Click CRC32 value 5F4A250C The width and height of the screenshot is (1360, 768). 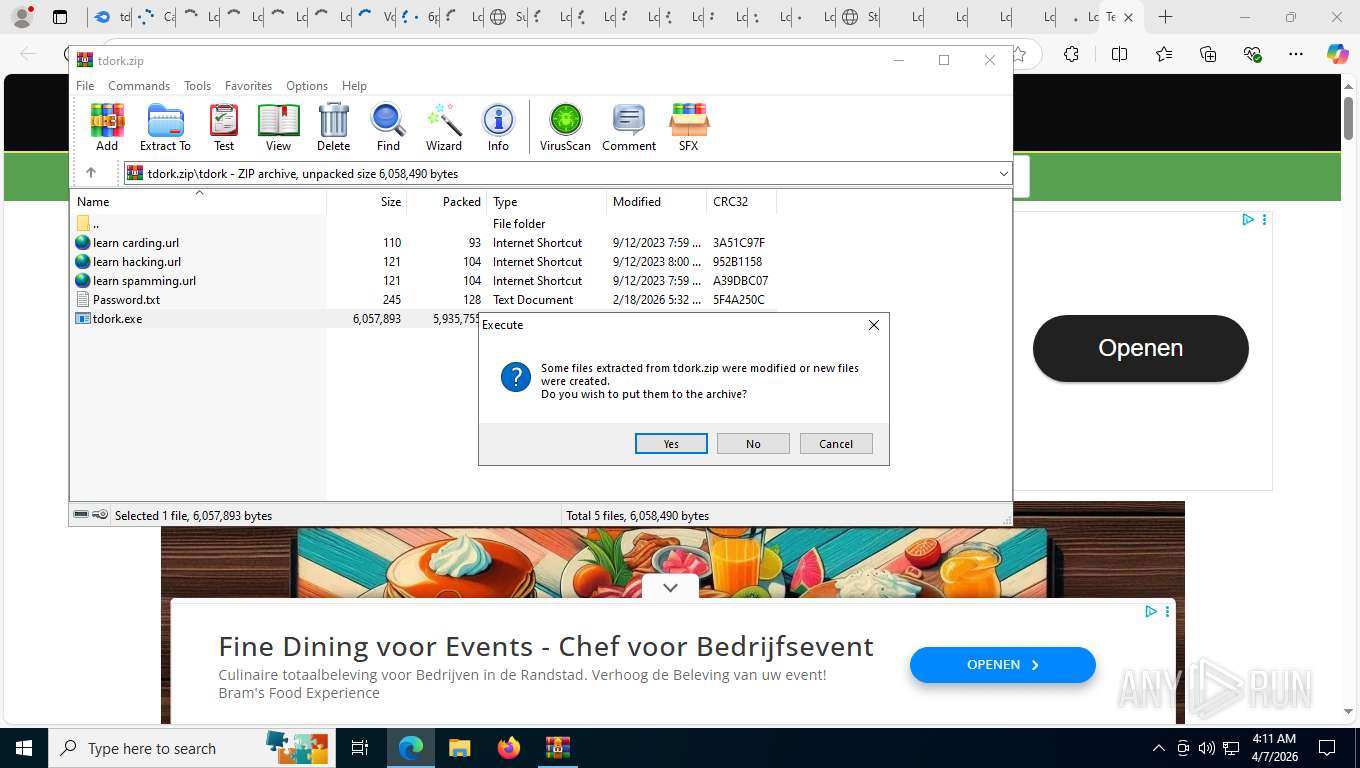coord(738,300)
